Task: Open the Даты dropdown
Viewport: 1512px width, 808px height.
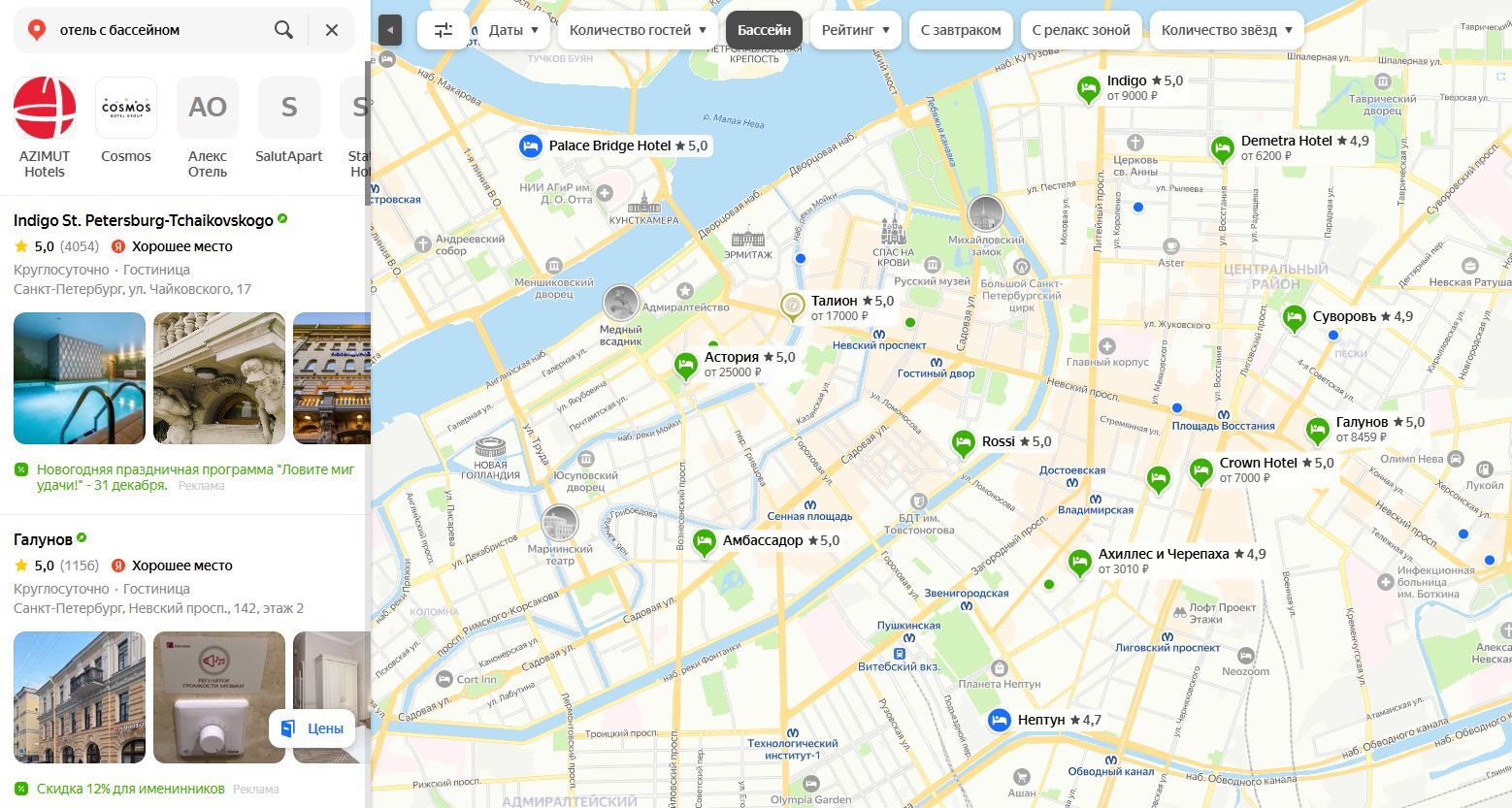Action: point(513,30)
